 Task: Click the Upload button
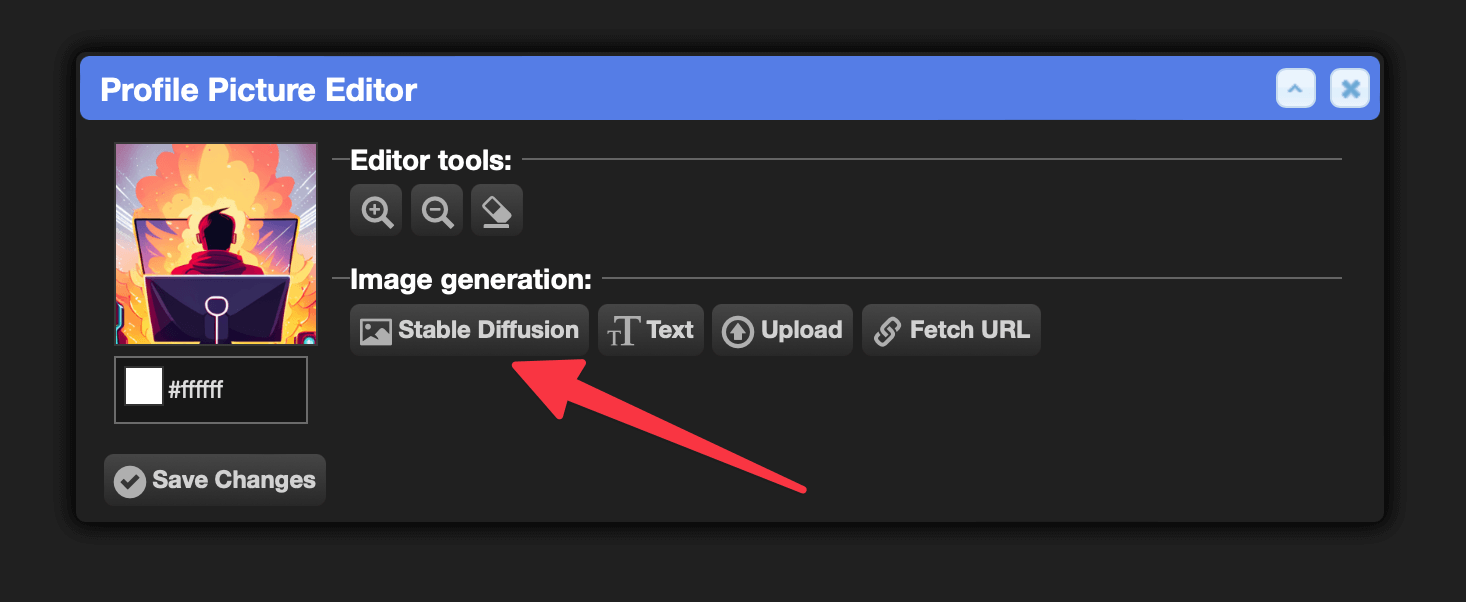782,330
